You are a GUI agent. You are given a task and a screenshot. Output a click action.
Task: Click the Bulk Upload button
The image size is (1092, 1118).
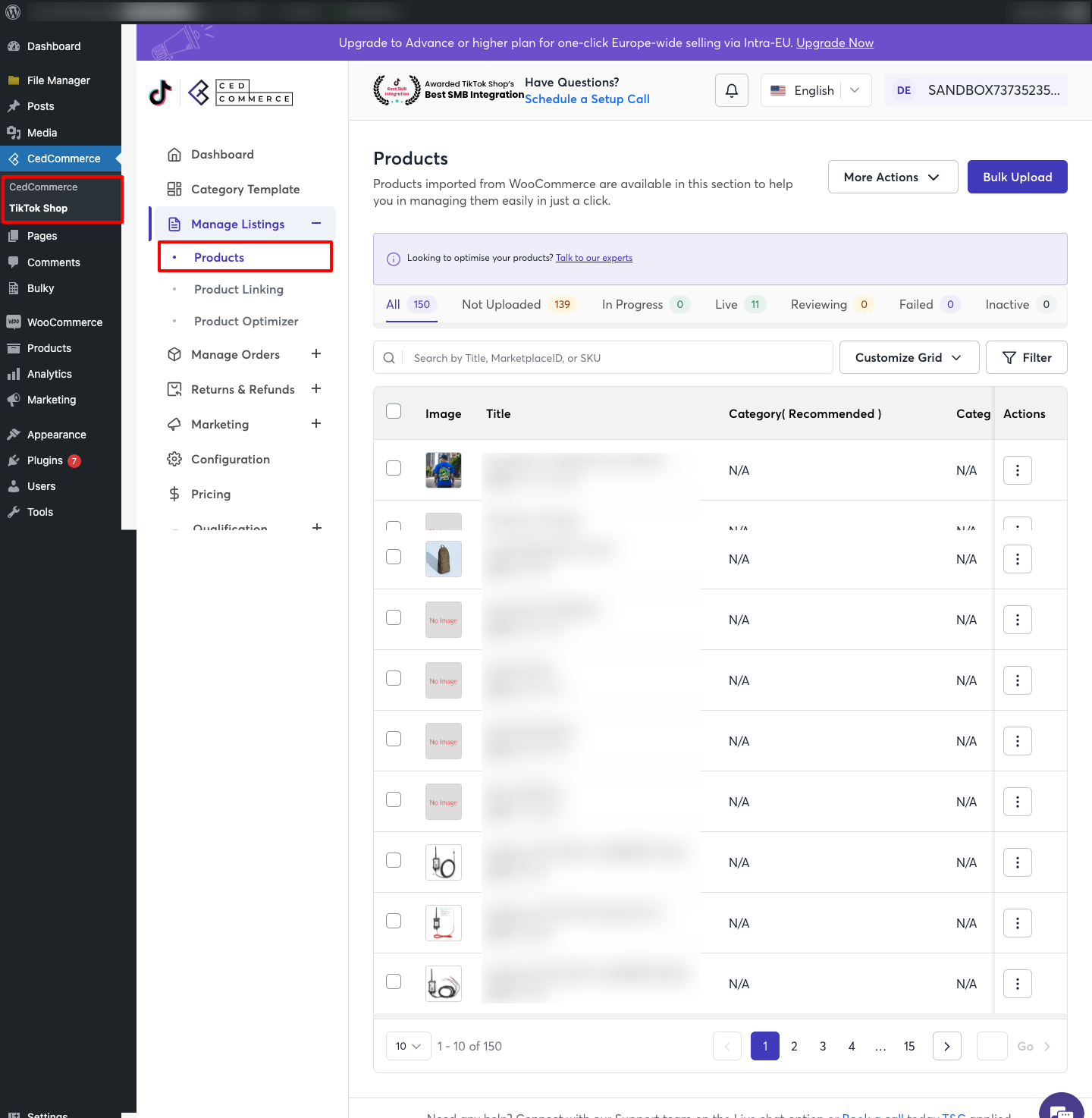click(x=1017, y=177)
